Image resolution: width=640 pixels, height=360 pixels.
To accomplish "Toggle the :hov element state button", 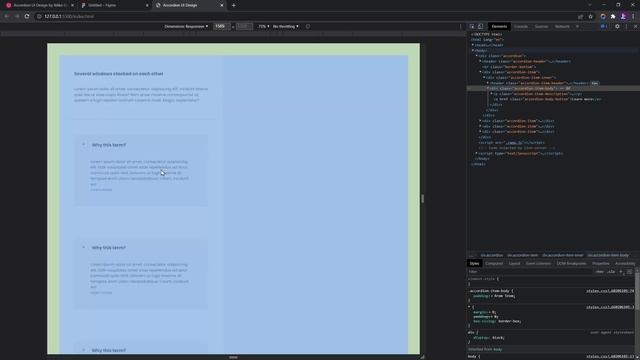I will 600,271.
